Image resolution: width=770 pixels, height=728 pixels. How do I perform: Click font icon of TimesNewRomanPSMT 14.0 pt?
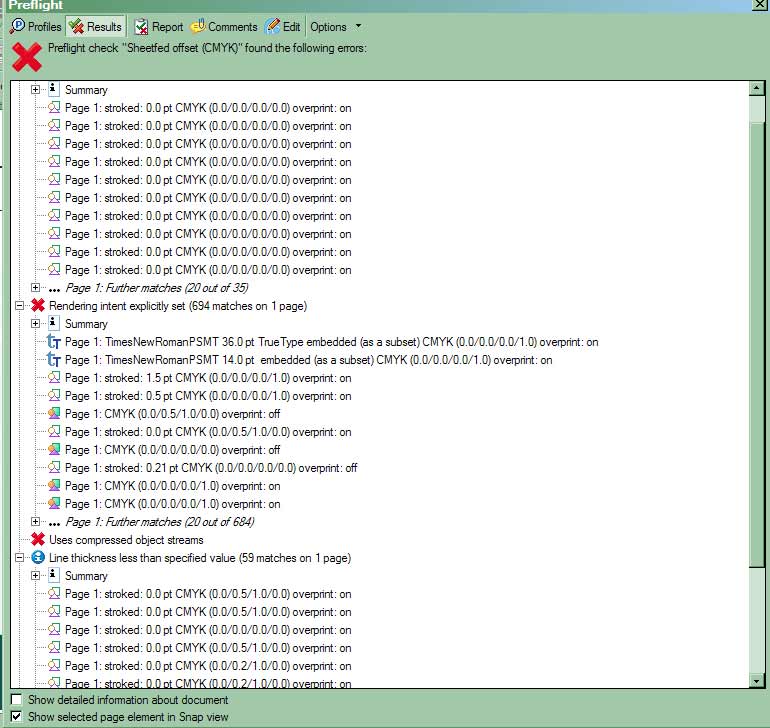pyautogui.click(x=54, y=360)
